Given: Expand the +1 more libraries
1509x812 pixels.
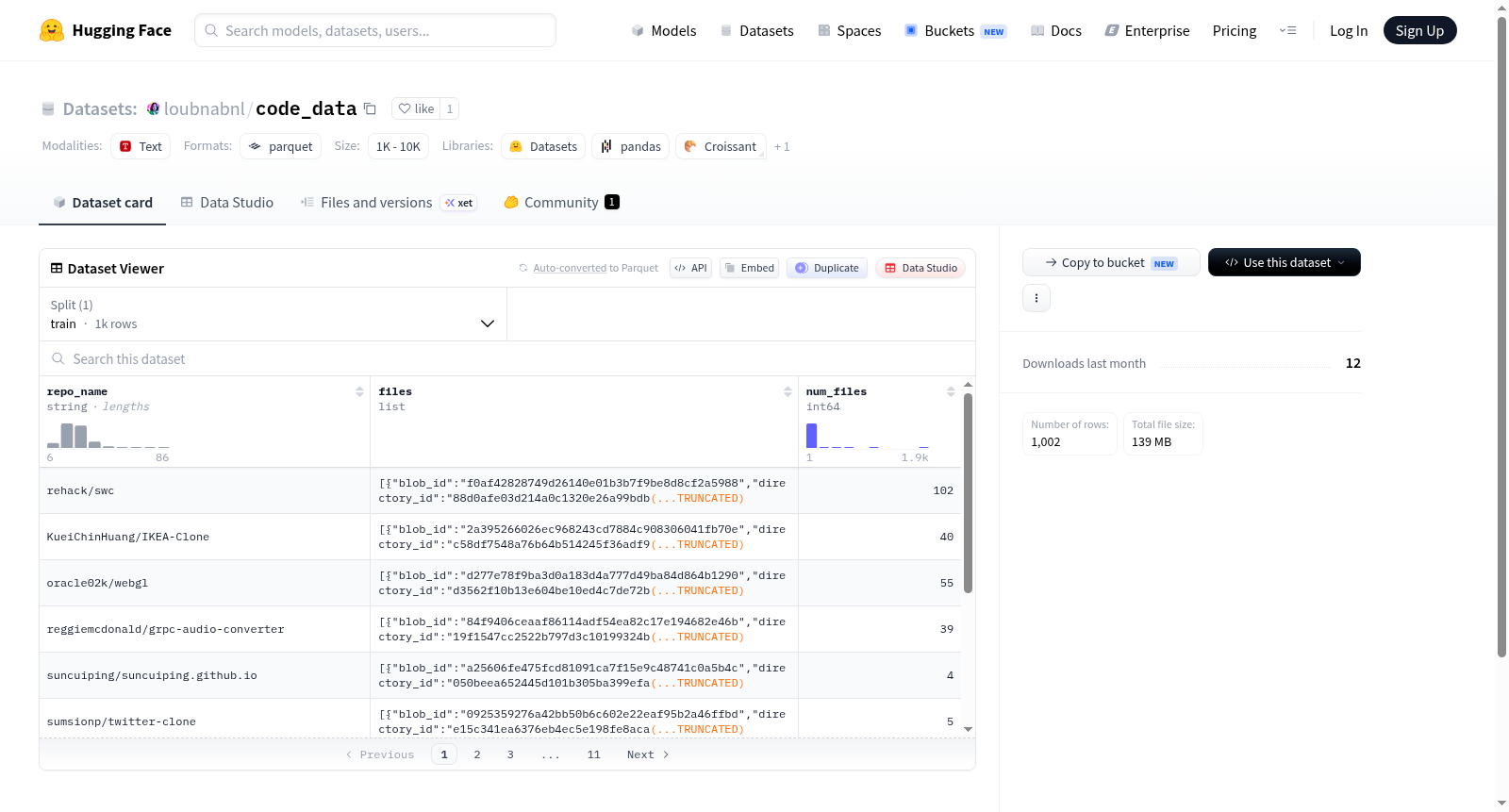Looking at the screenshot, I should point(782,146).
